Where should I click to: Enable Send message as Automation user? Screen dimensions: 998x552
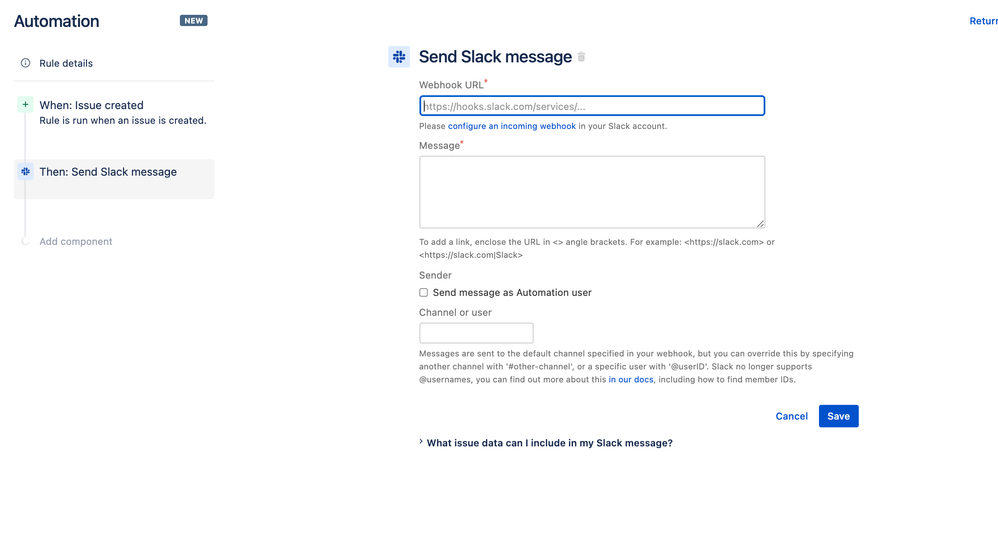coord(423,292)
